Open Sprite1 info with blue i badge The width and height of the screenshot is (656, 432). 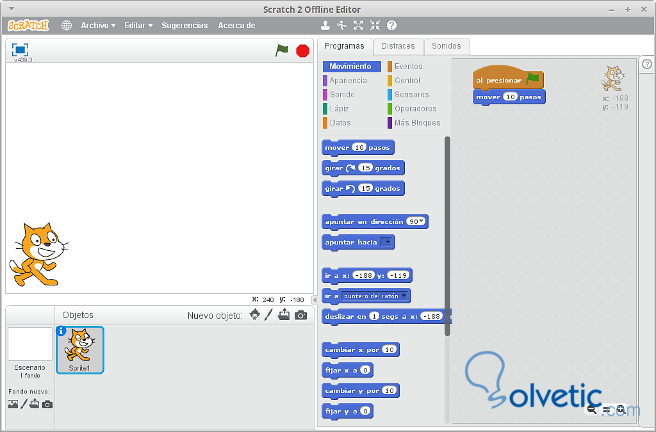pyautogui.click(x=61, y=331)
